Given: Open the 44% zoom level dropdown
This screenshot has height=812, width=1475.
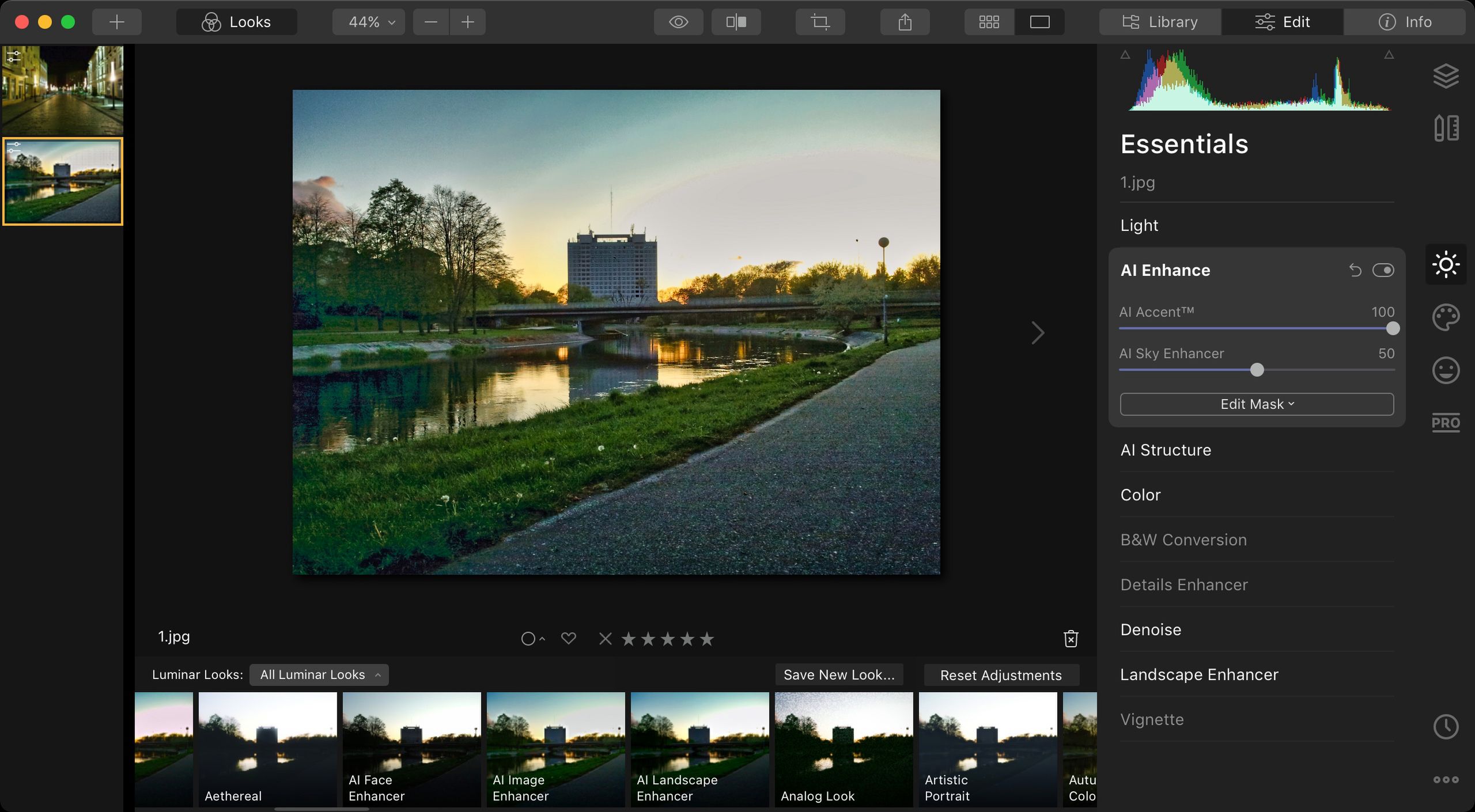Looking at the screenshot, I should tap(369, 22).
